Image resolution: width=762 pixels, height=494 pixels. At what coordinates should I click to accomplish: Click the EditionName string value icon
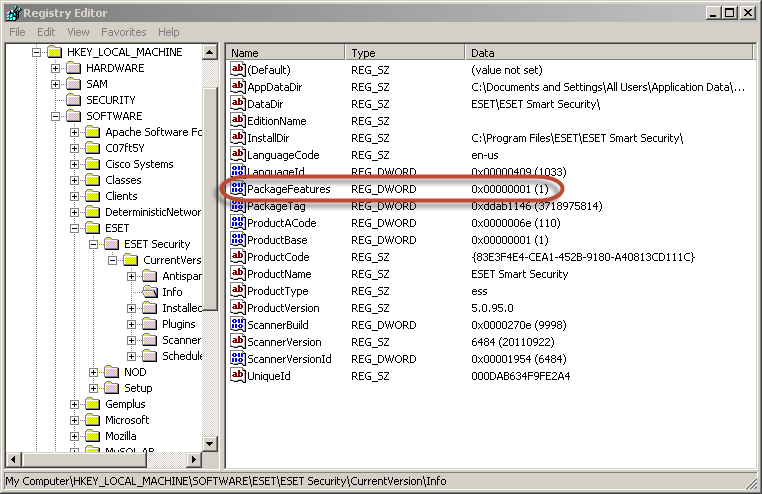click(x=238, y=120)
